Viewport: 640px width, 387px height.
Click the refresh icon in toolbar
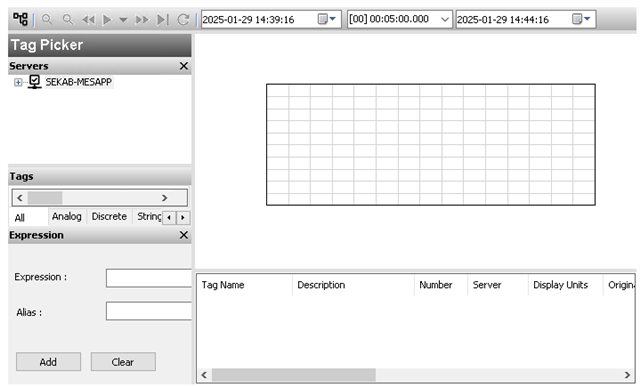pyautogui.click(x=183, y=19)
